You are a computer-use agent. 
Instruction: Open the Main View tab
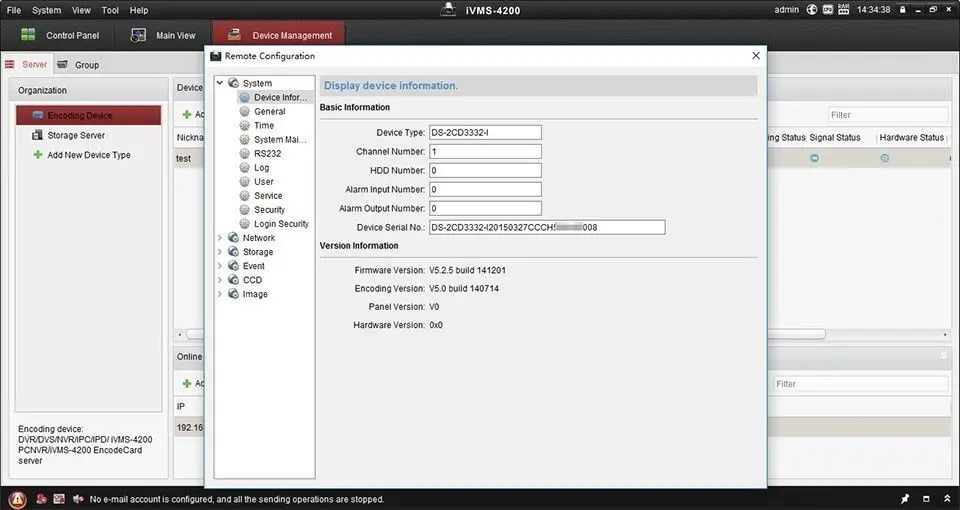(x=163, y=36)
